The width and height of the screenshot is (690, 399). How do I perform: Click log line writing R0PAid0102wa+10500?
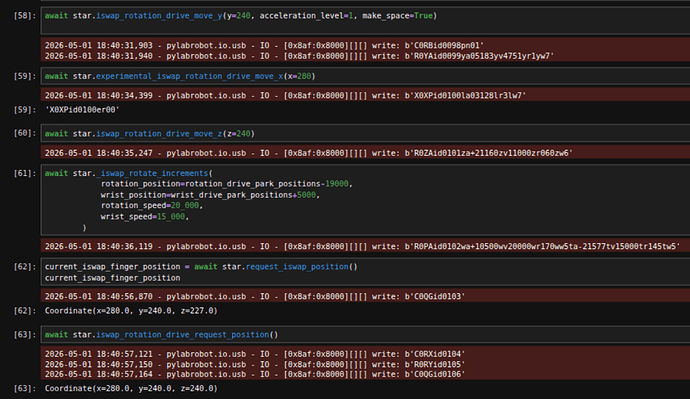[362, 246]
